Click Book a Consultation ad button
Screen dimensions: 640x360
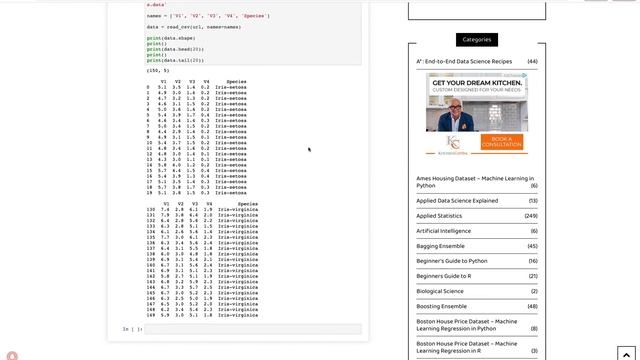[502, 142]
